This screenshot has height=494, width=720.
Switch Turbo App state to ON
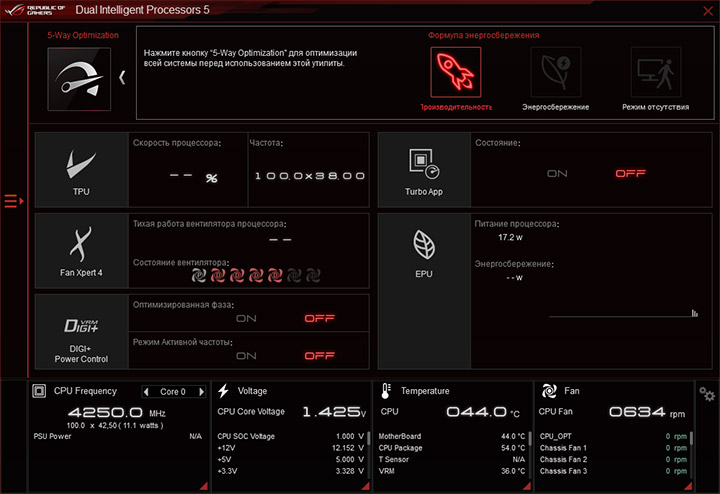click(557, 174)
